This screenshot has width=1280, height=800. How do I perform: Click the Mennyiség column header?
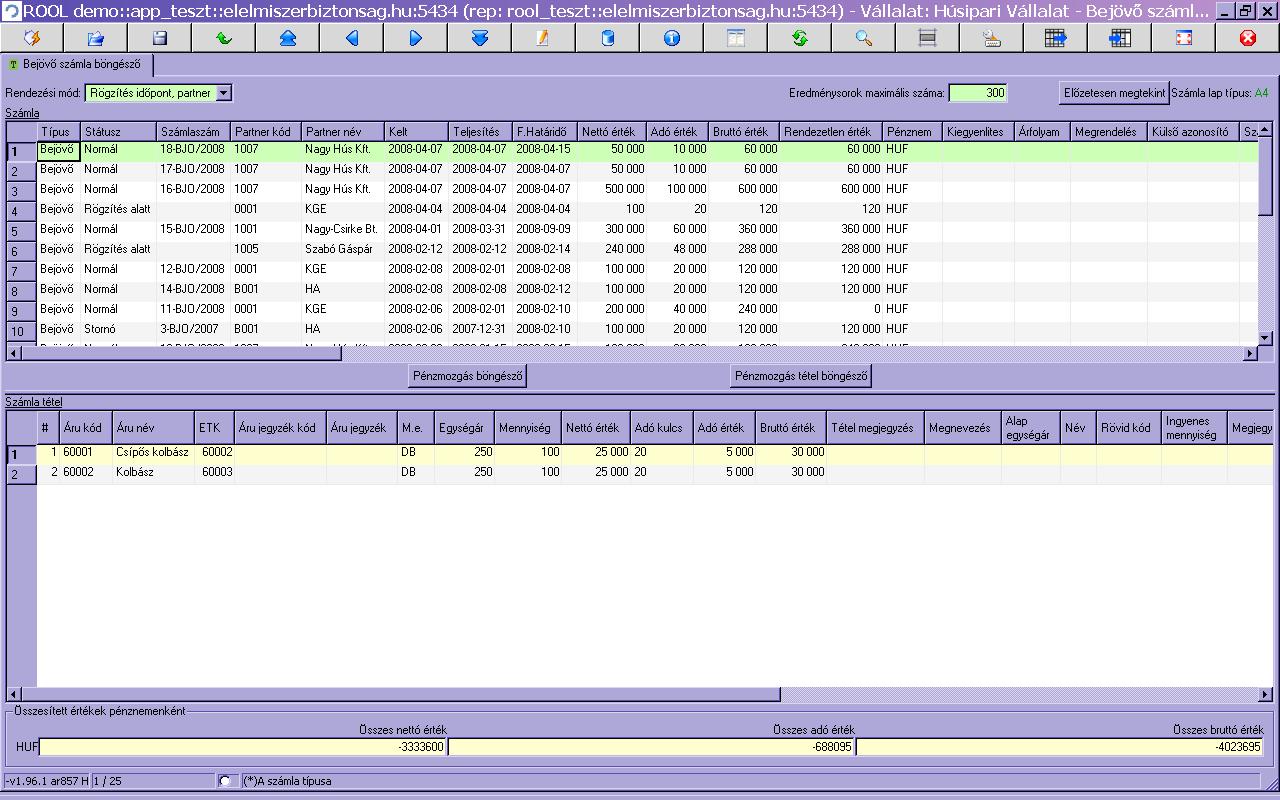point(528,428)
